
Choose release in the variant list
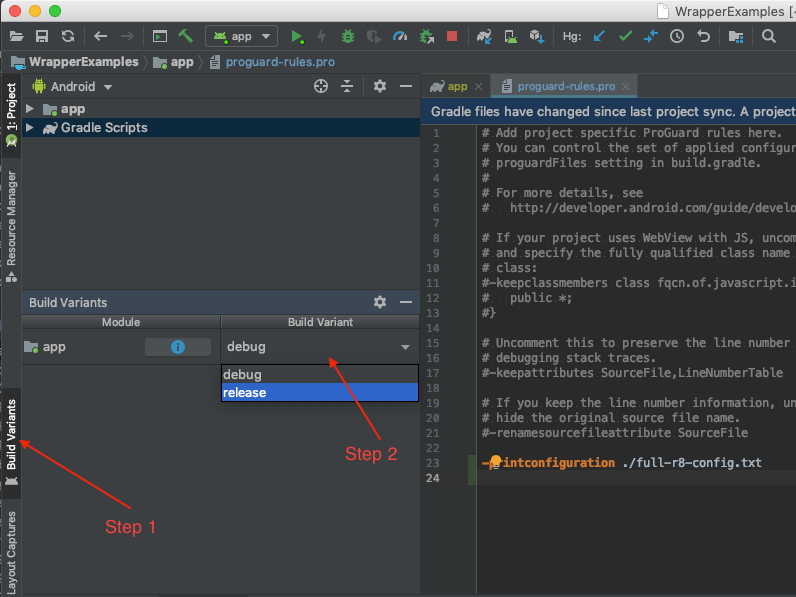[x=320, y=392]
